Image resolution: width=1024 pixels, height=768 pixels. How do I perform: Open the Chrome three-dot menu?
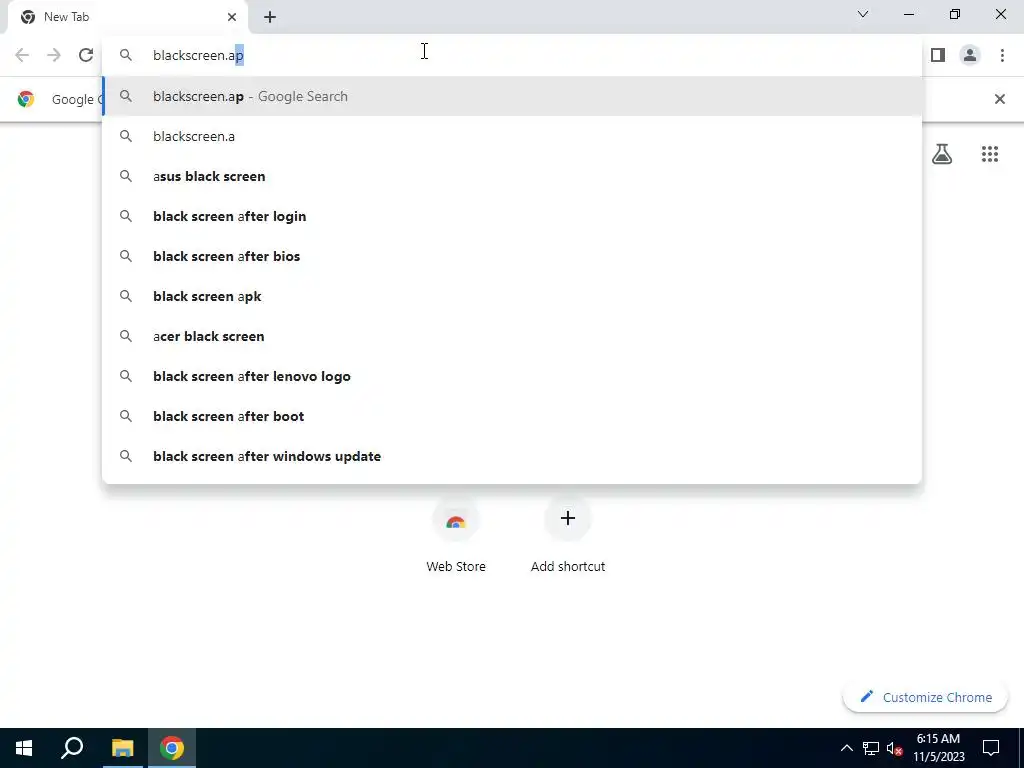pyautogui.click(x=1002, y=55)
